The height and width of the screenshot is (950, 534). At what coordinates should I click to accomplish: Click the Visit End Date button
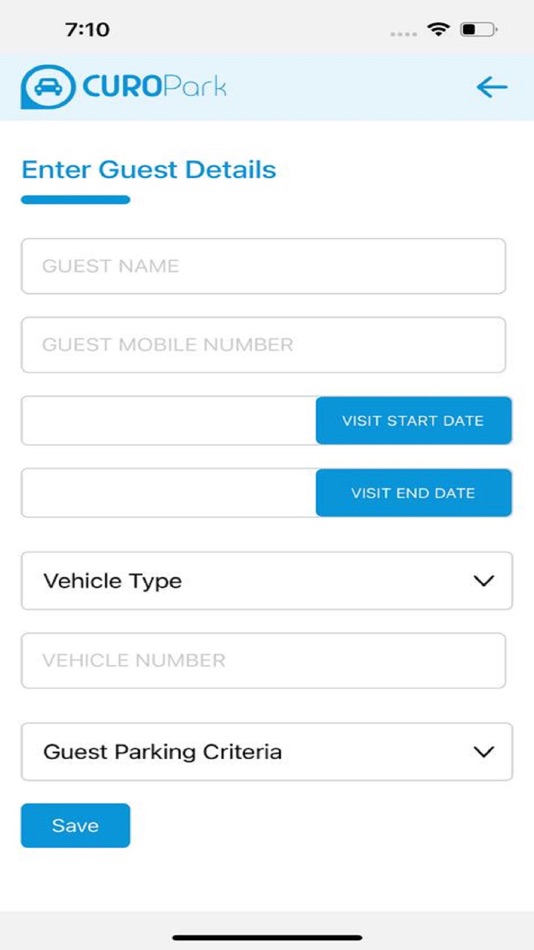click(x=413, y=493)
